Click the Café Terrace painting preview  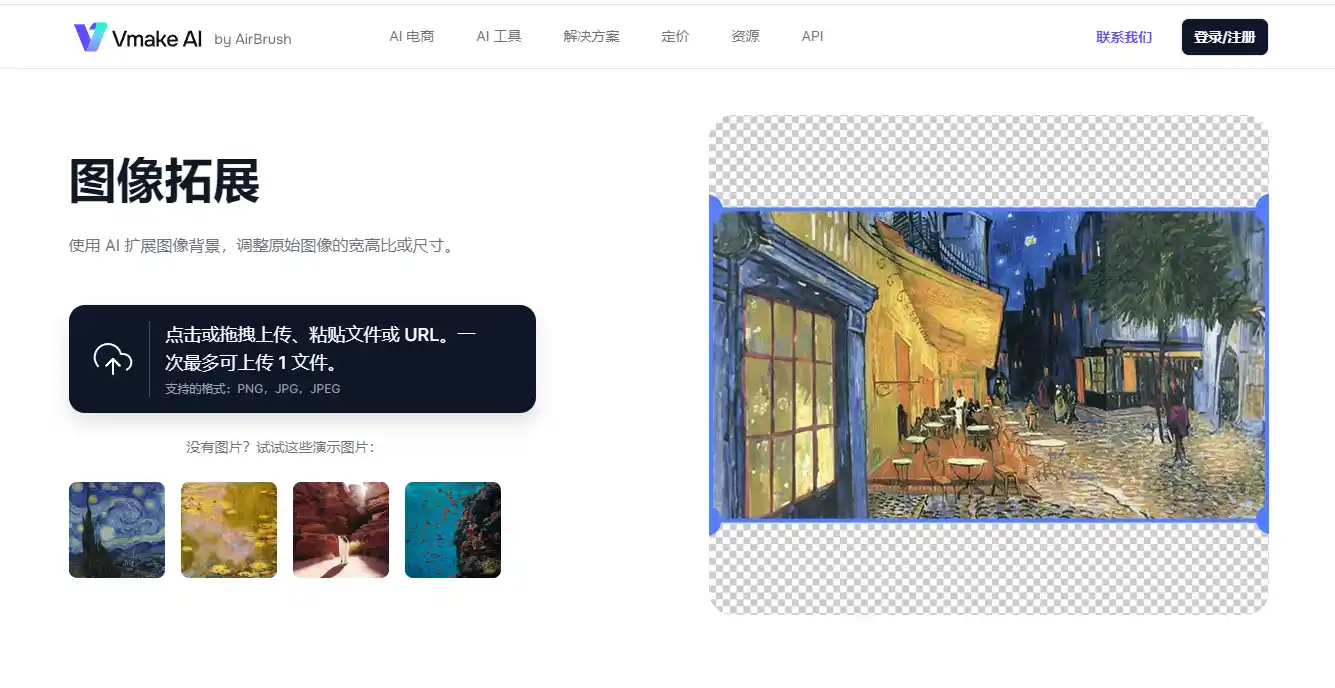click(x=989, y=365)
